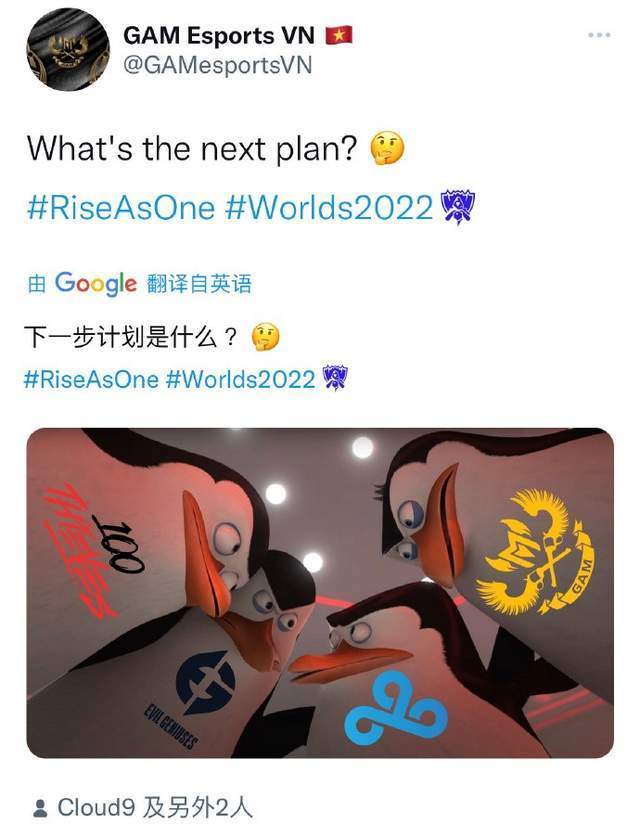Open the tagged people Cloud9 及另外2人

tap(142, 808)
